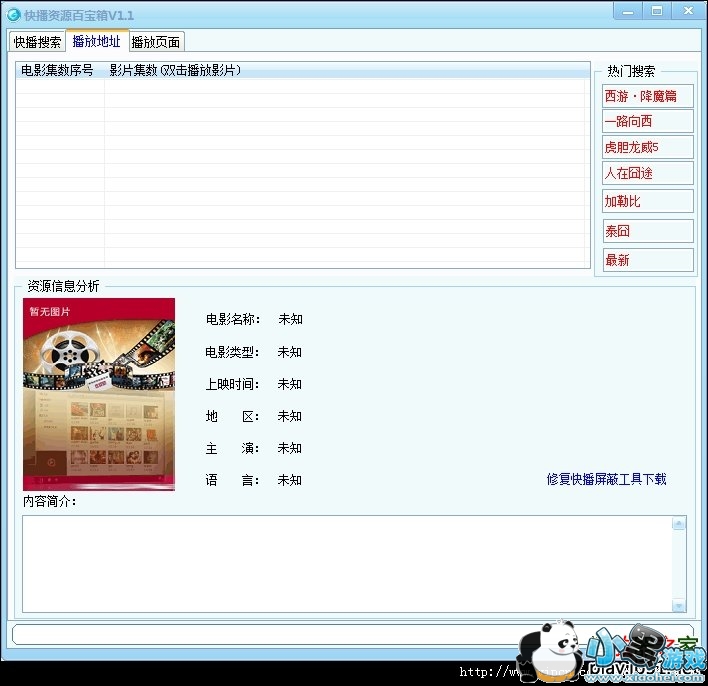
Task: Maximize the 快播资源百宝箱 window
Action: point(657,11)
